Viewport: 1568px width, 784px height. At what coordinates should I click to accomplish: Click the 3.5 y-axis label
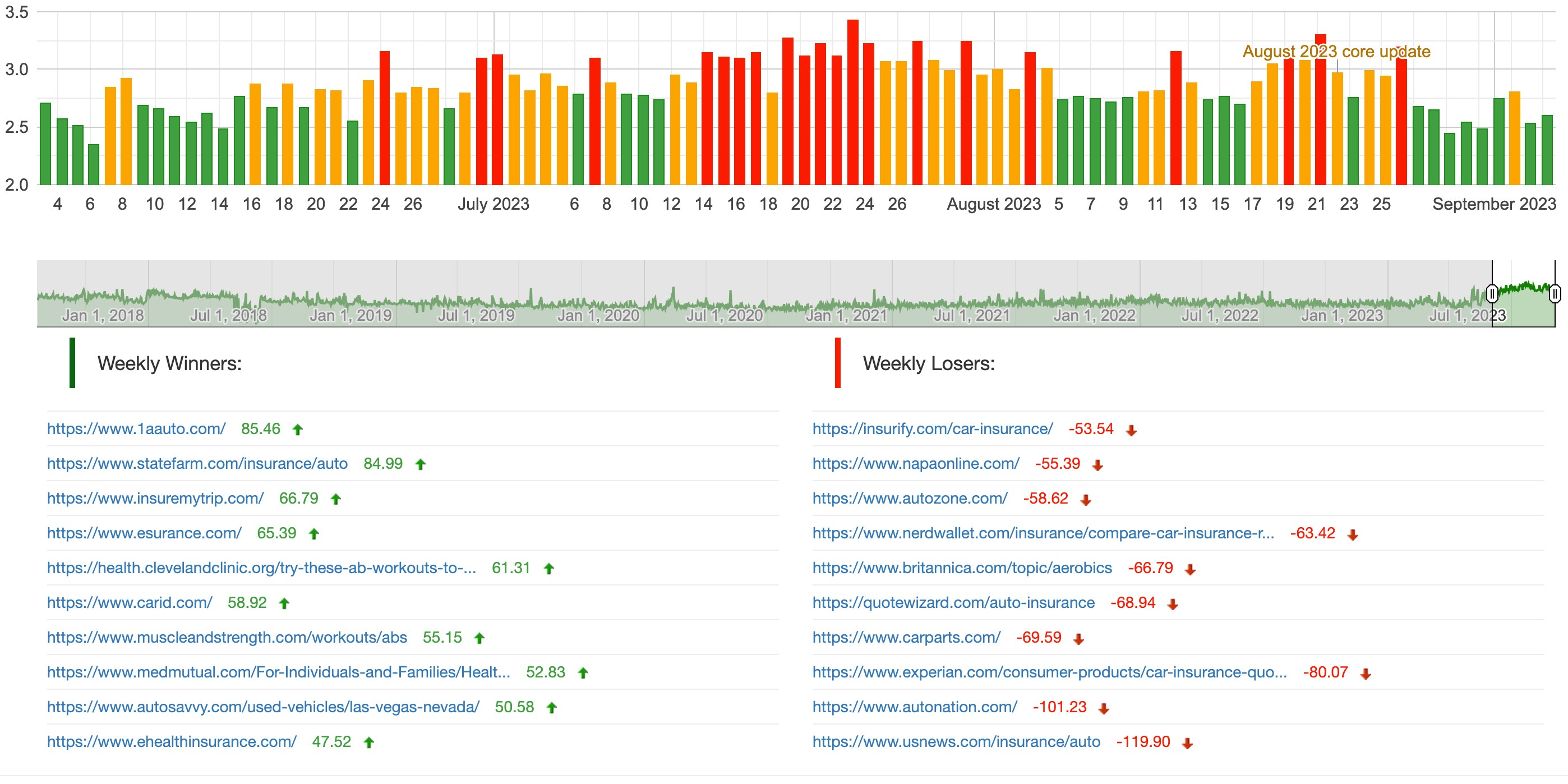[x=16, y=12]
